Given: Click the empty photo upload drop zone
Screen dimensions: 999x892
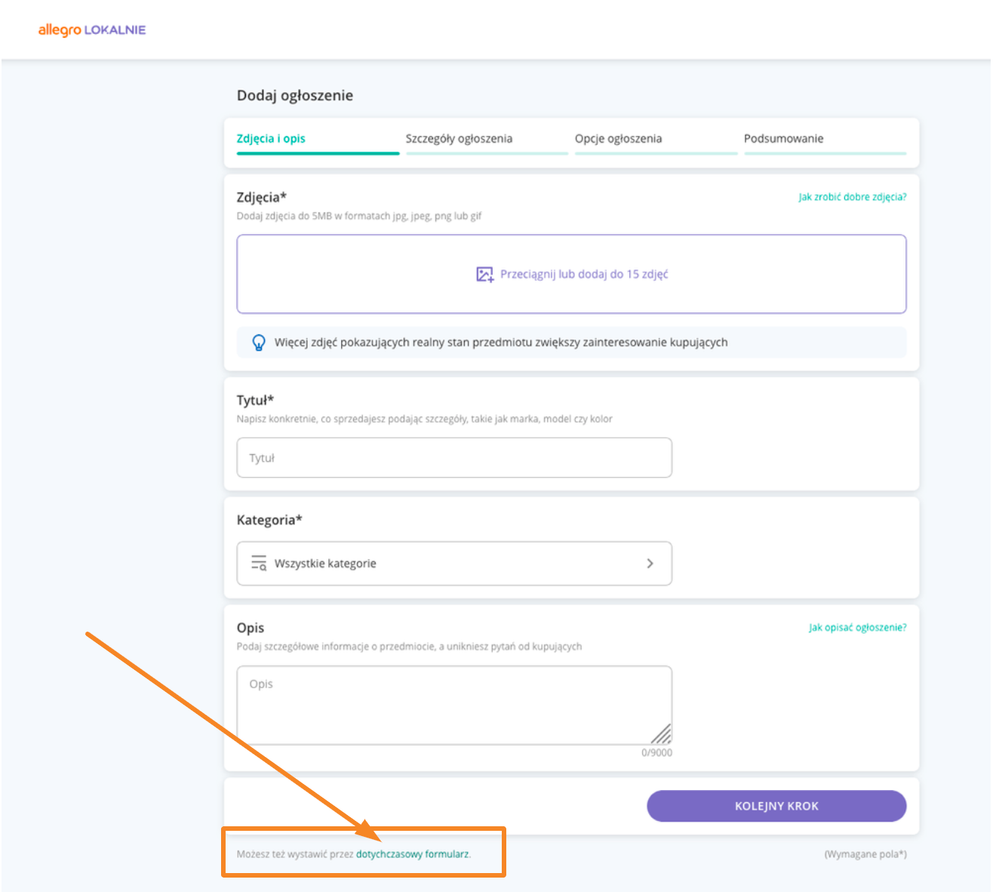Looking at the screenshot, I should tap(571, 274).
